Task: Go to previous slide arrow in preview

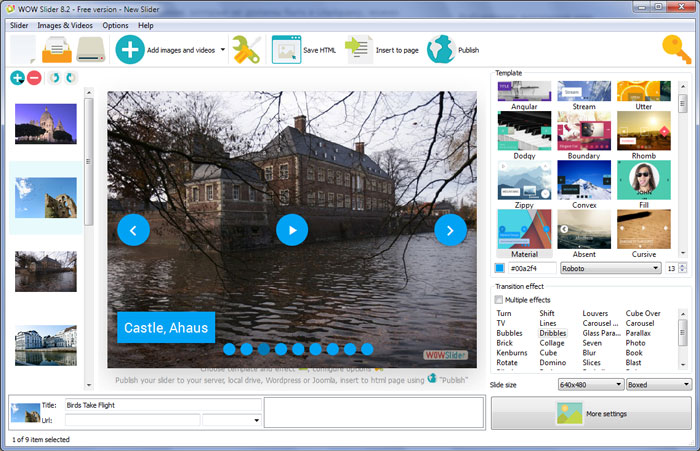Action: [133, 230]
